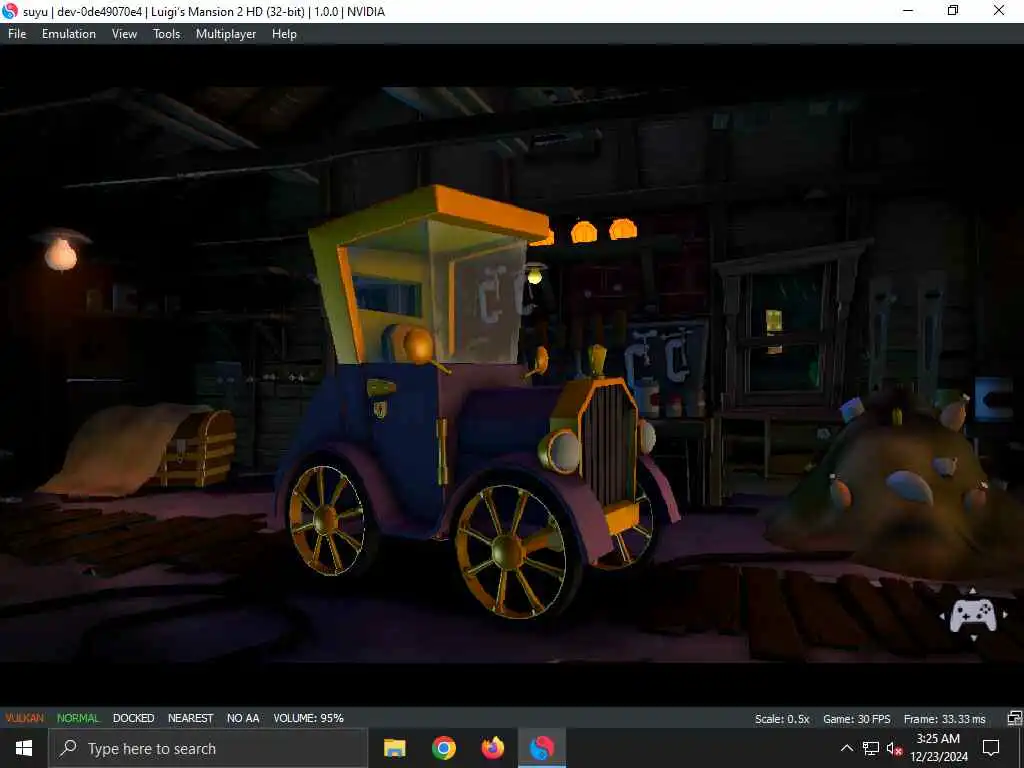Toggle the VULKAN graphics API indicator
Viewport: 1024px width, 768px height.
pyautogui.click(x=25, y=718)
